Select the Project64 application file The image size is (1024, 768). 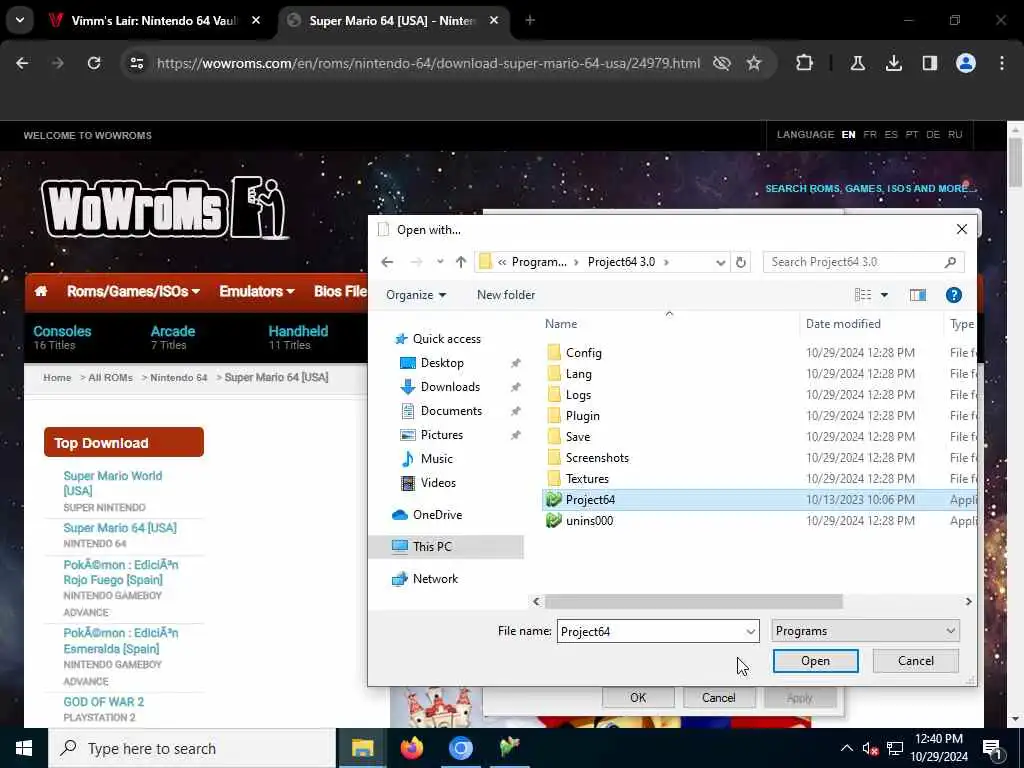point(590,500)
